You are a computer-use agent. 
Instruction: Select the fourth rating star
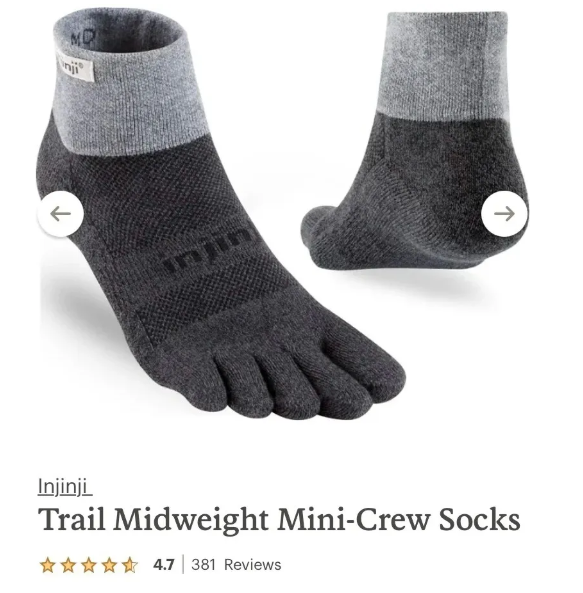pos(109,565)
